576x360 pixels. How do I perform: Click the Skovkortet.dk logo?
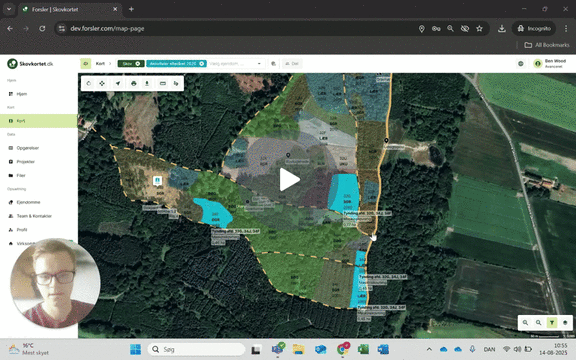tap(30, 64)
